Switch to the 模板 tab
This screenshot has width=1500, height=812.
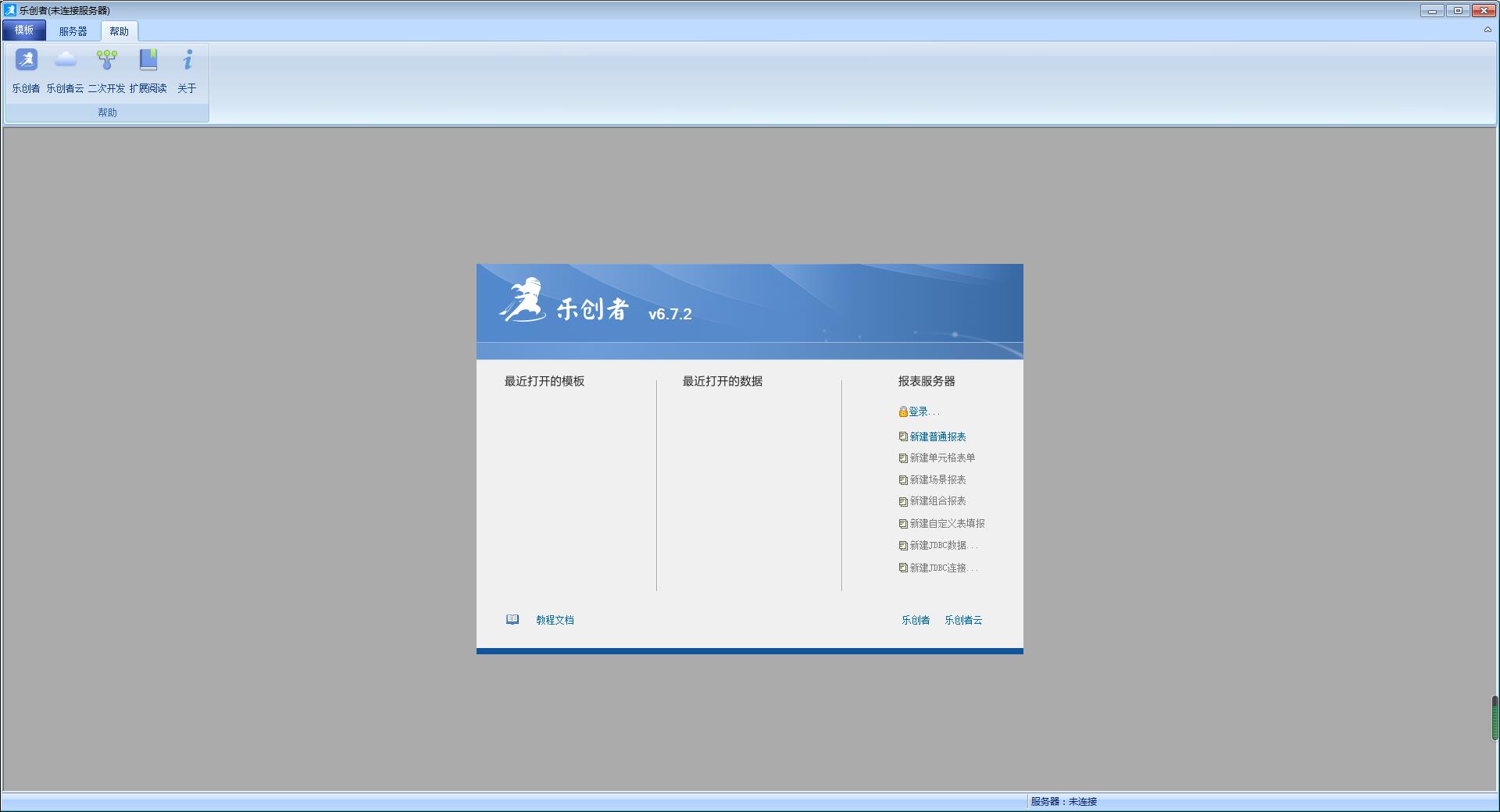pyautogui.click(x=24, y=30)
